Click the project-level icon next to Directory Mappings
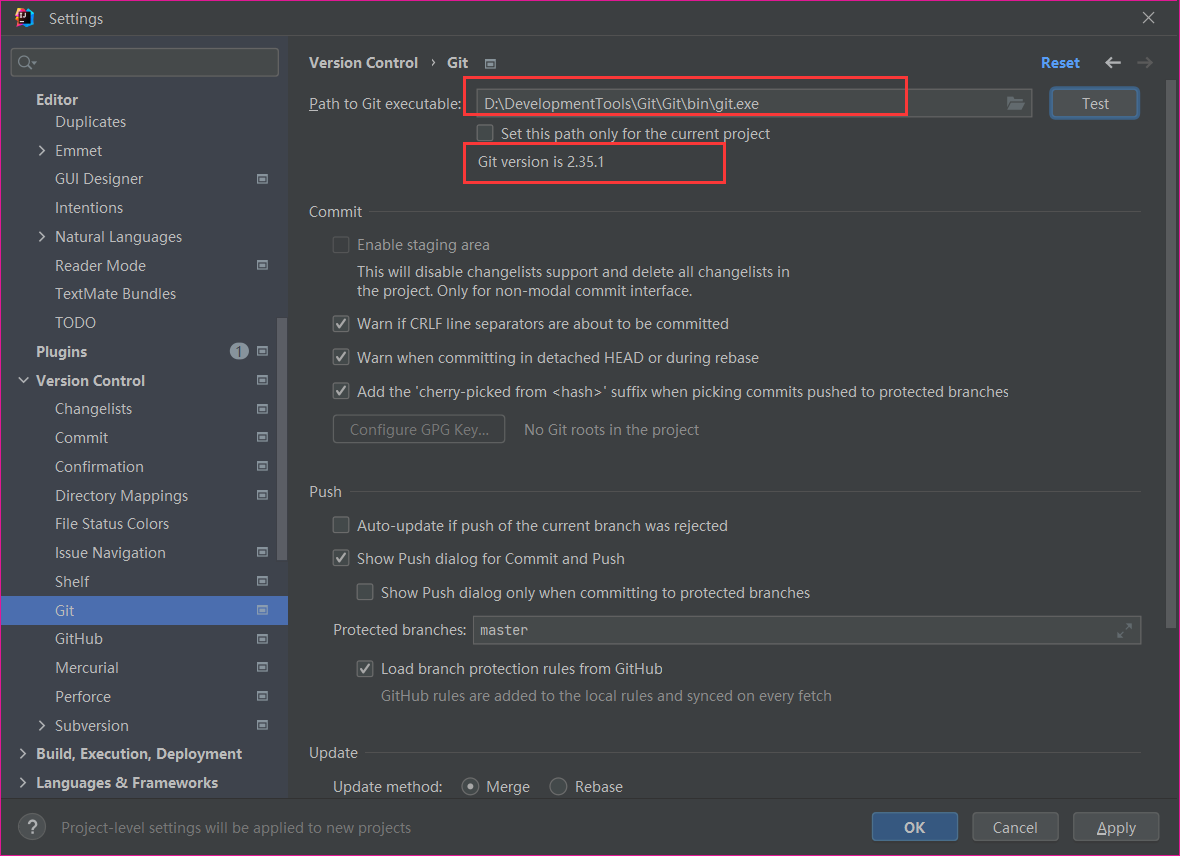 click(262, 495)
